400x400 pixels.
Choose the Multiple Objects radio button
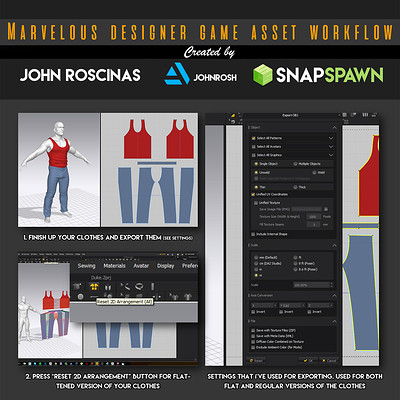click(295, 164)
